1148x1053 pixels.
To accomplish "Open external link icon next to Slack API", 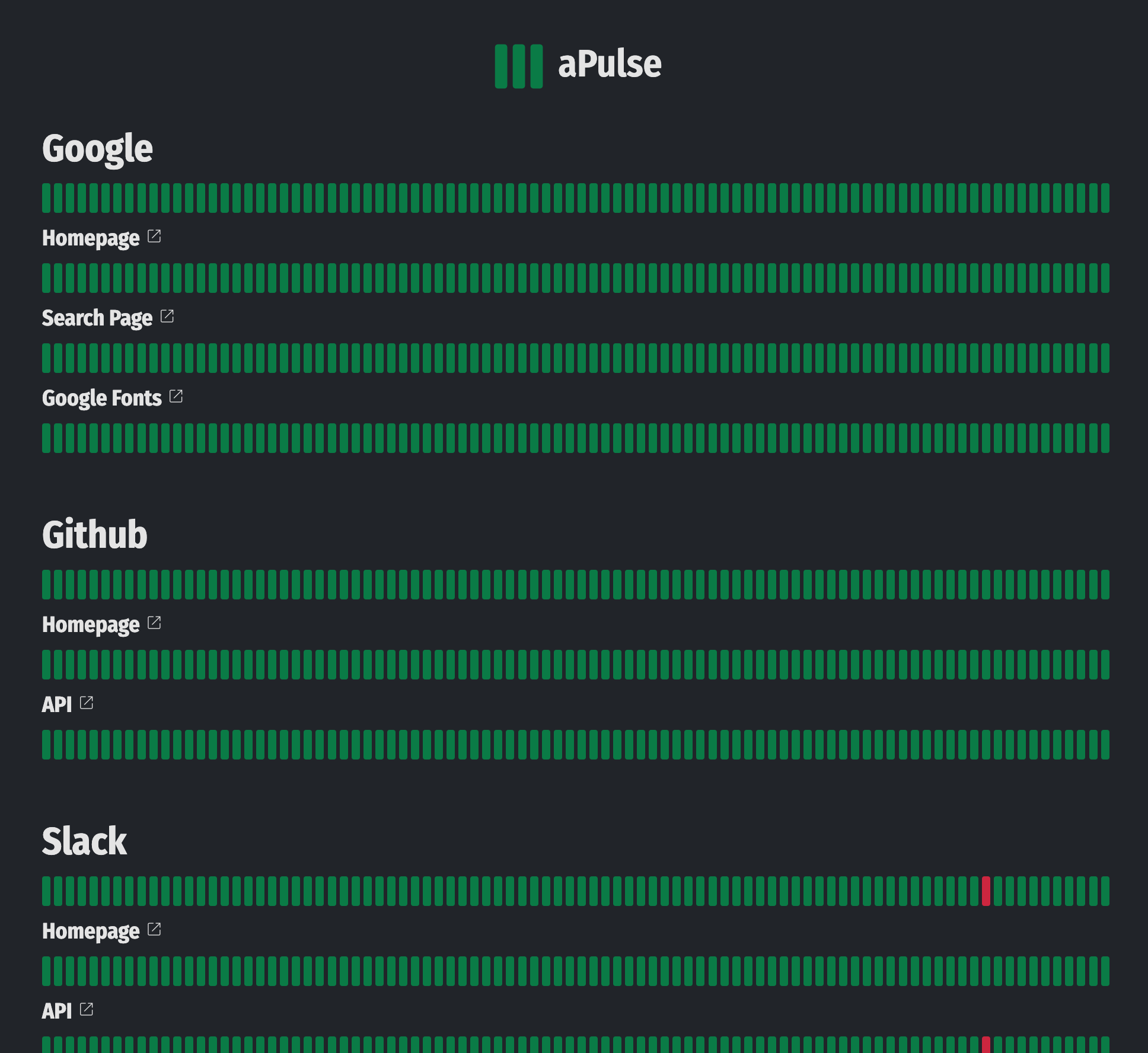I will coord(88,1009).
